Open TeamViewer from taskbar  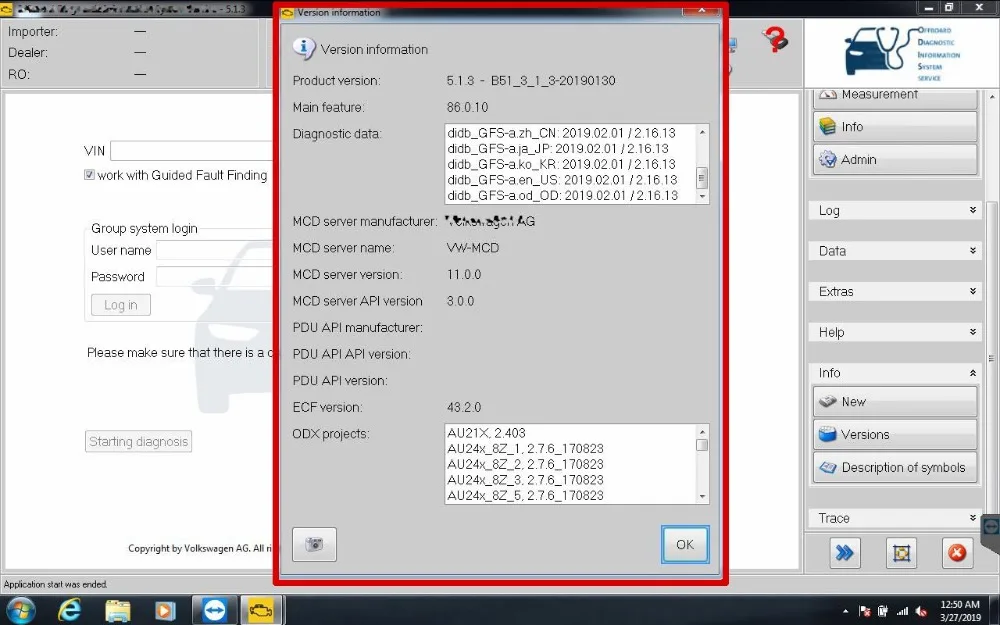point(214,611)
